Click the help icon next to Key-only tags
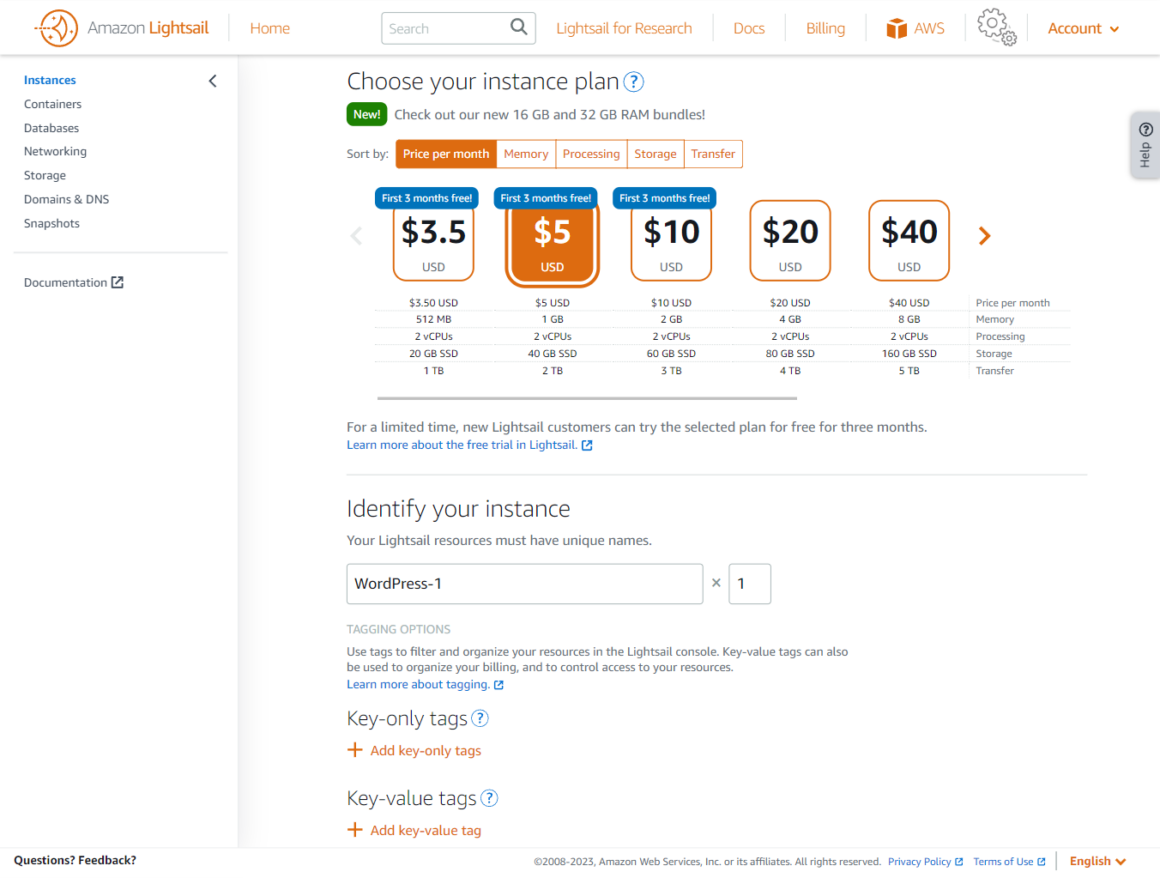Image resolution: width=1160 pixels, height=878 pixels. (479, 718)
